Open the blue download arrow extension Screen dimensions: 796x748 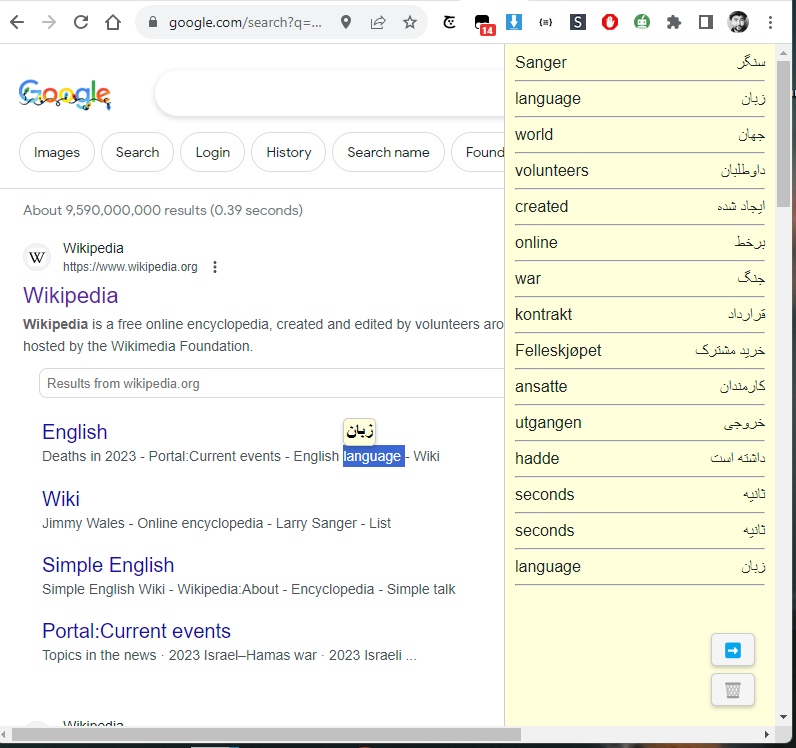click(x=514, y=22)
